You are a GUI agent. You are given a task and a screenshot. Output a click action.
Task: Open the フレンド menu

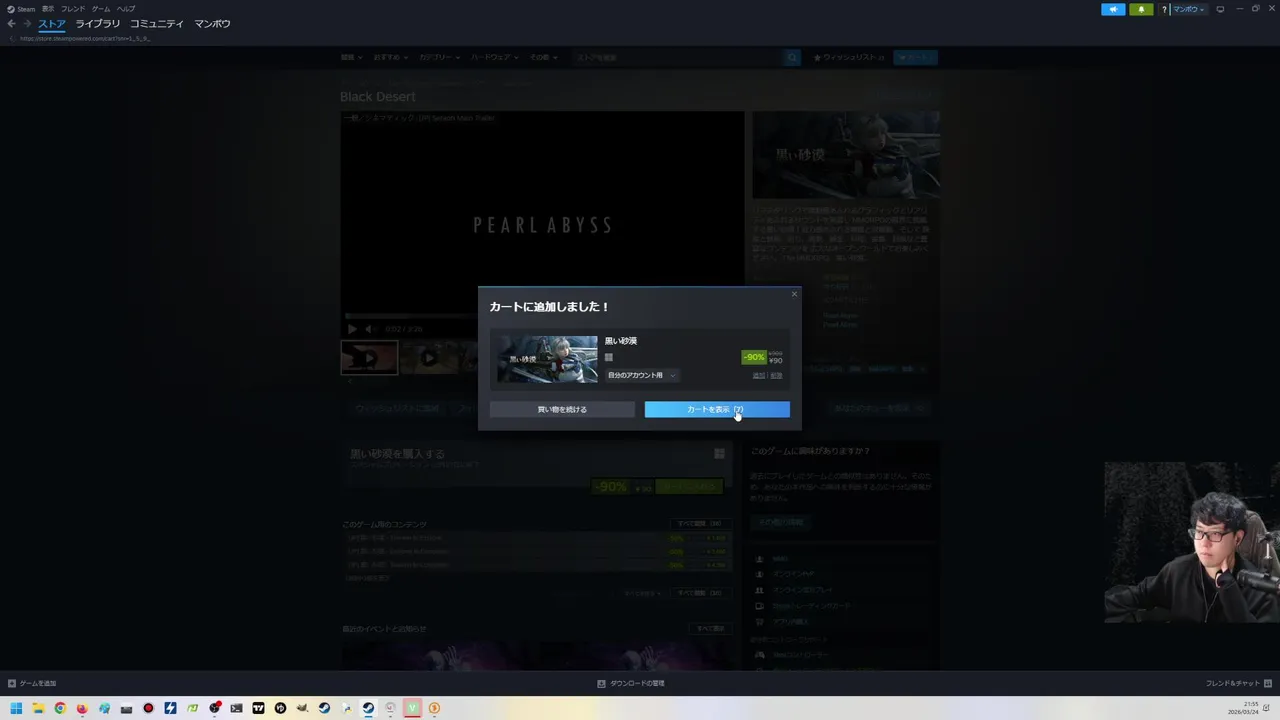[x=73, y=9]
